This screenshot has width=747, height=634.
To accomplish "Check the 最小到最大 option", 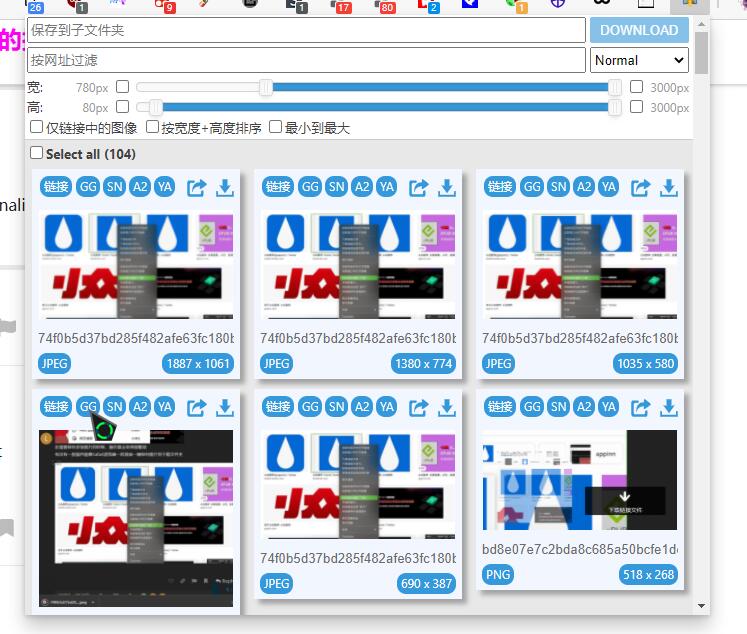I will point(276,128).
